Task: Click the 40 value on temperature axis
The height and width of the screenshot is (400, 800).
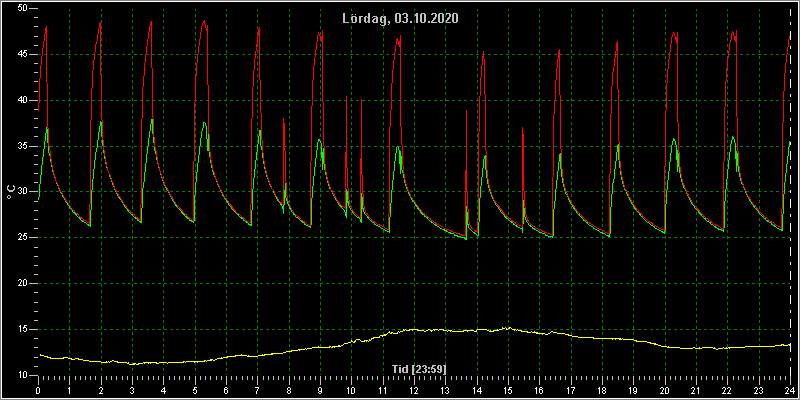Action: click(x=24, y=101)
